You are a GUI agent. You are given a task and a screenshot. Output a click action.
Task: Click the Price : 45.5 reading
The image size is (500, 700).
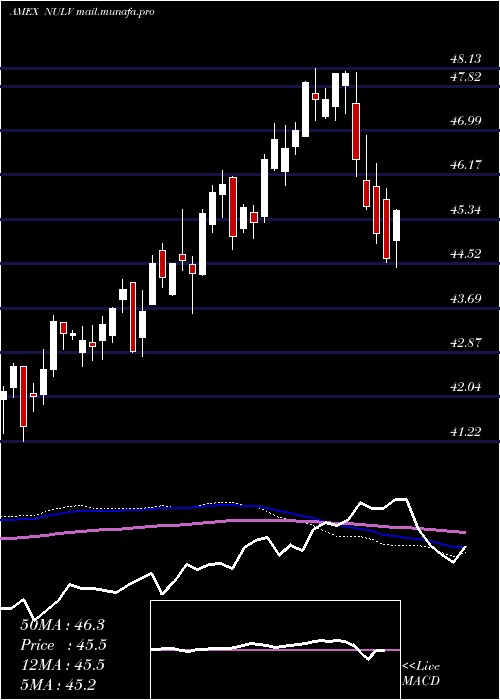click(x=64, y=645)
